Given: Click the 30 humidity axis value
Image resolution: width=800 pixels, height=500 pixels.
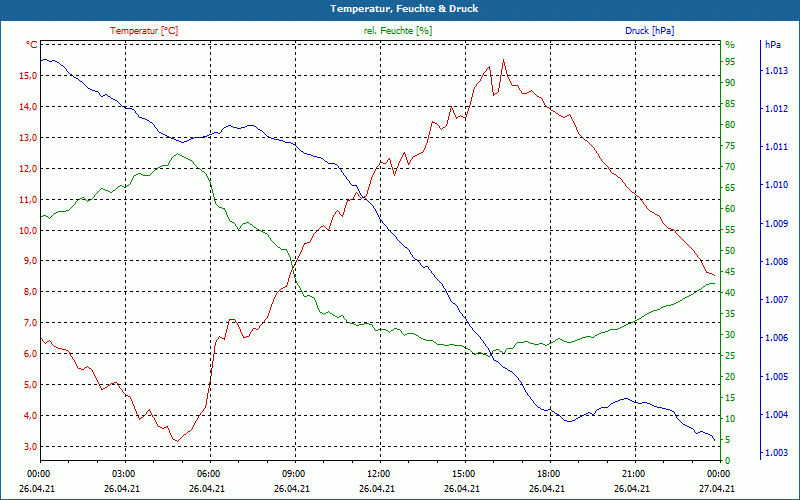Looking at the screenshot, I should [x=730, y=335].
